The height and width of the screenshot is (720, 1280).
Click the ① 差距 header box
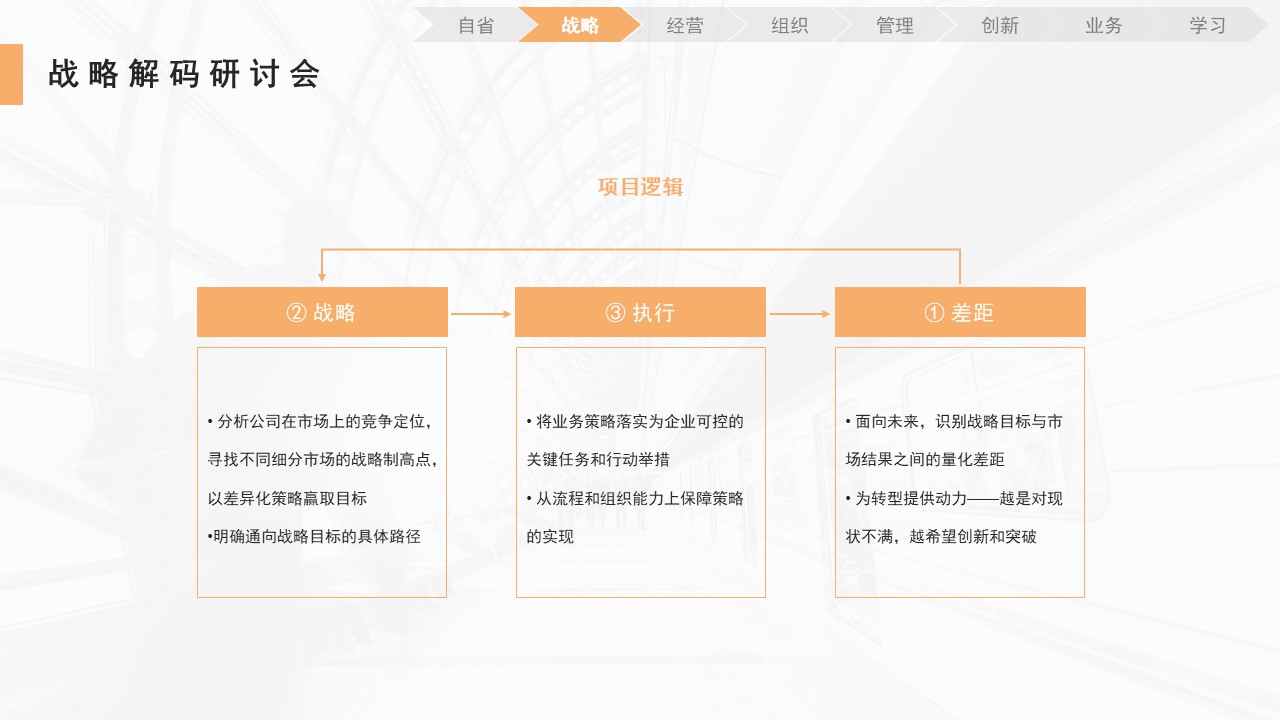(x=960, y=312)
